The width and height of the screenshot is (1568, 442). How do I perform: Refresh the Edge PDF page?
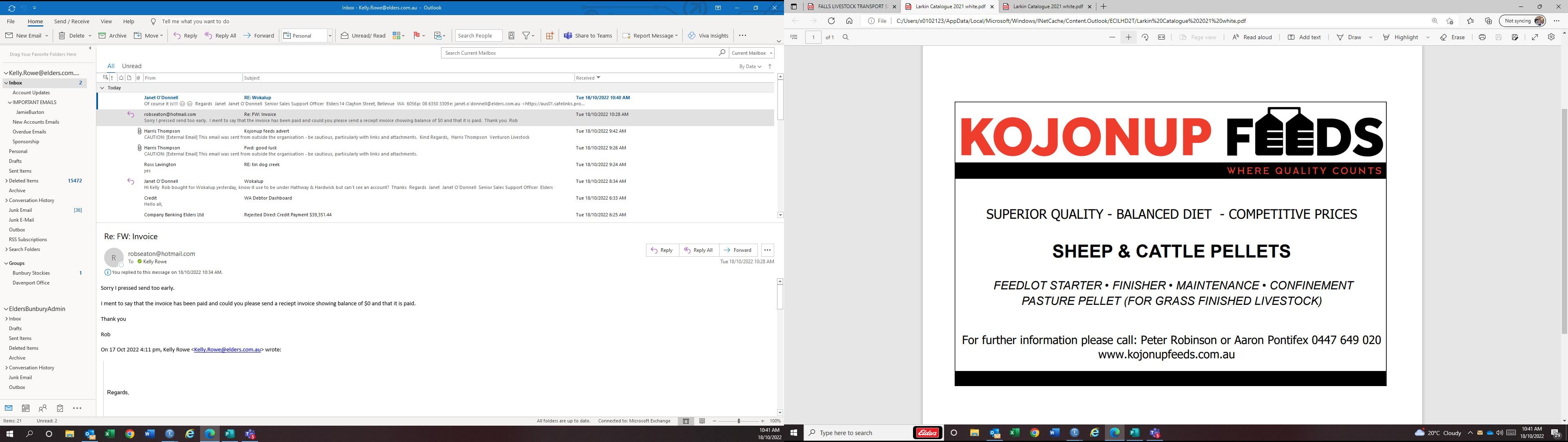[x=831, y=21]
